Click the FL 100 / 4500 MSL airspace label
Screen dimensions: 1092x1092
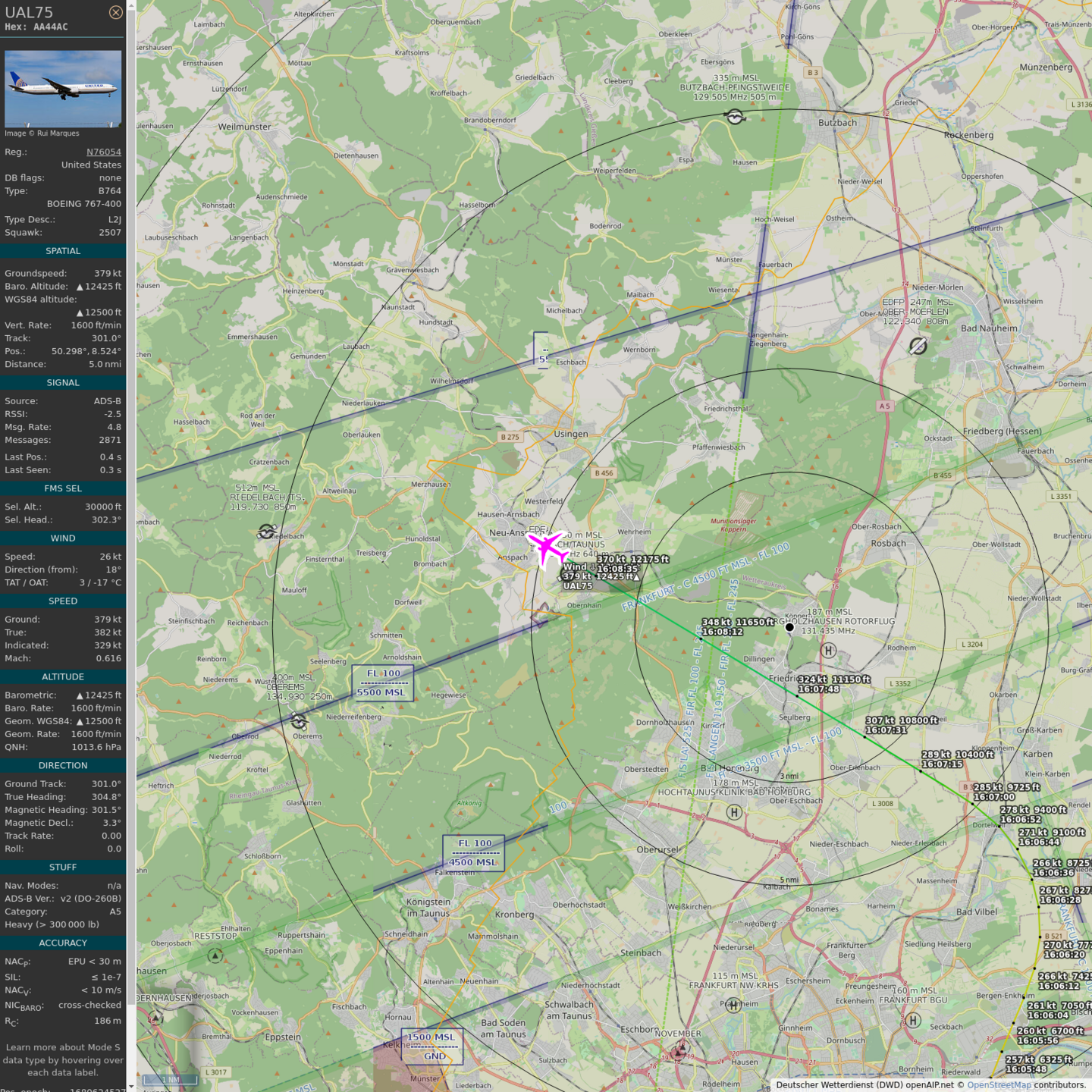[473, 852]
